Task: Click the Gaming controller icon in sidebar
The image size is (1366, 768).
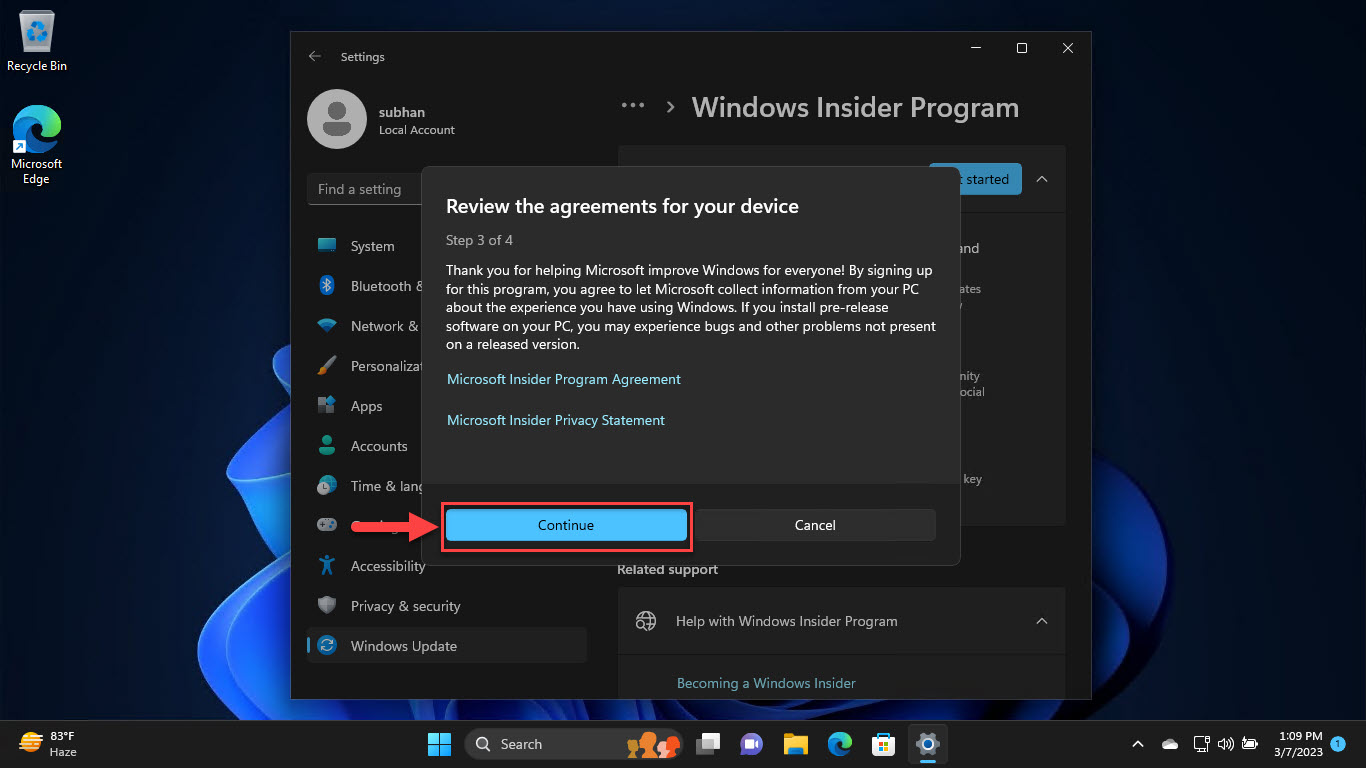Action: coord(327,525)
